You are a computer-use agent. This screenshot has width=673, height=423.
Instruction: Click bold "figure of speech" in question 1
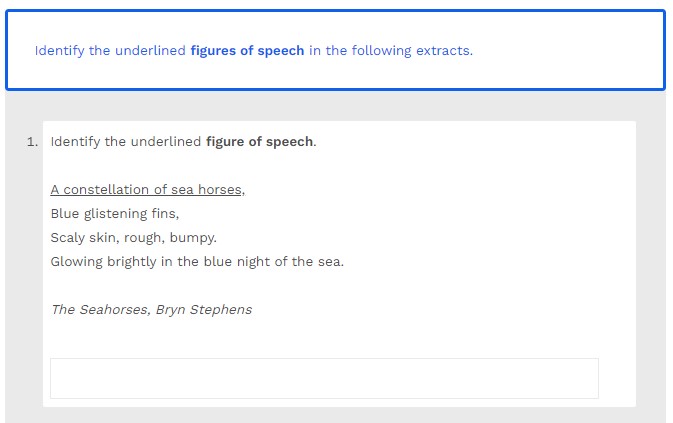coord(260,142)
